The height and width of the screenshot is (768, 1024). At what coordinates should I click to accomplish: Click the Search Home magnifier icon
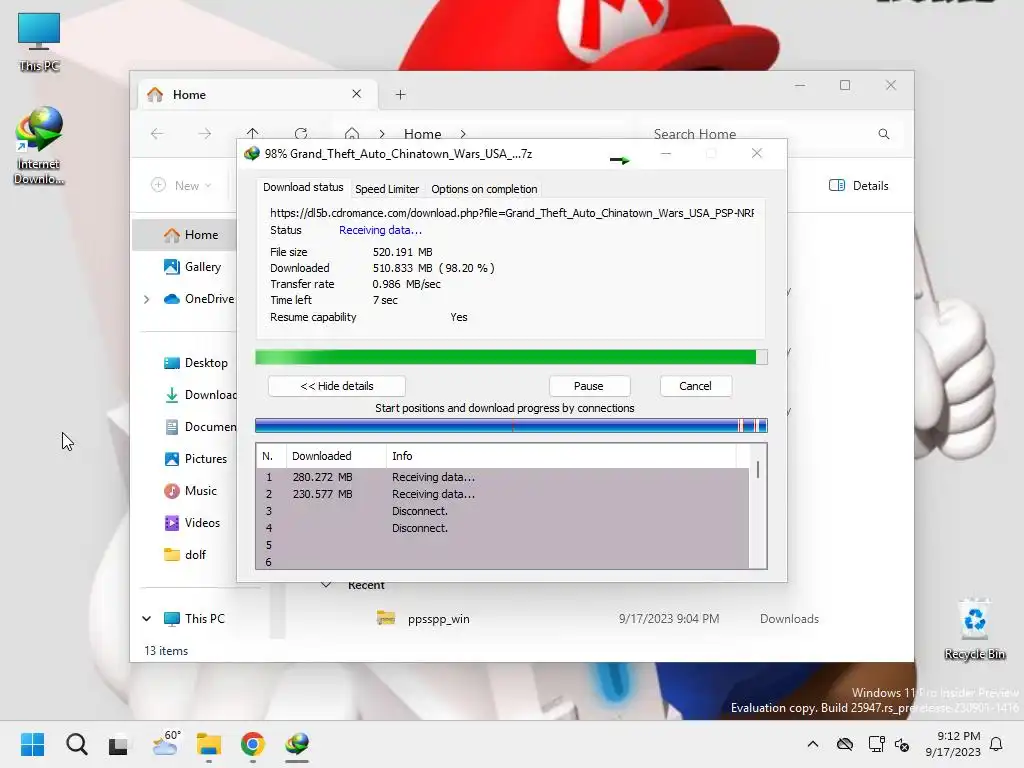884,134
